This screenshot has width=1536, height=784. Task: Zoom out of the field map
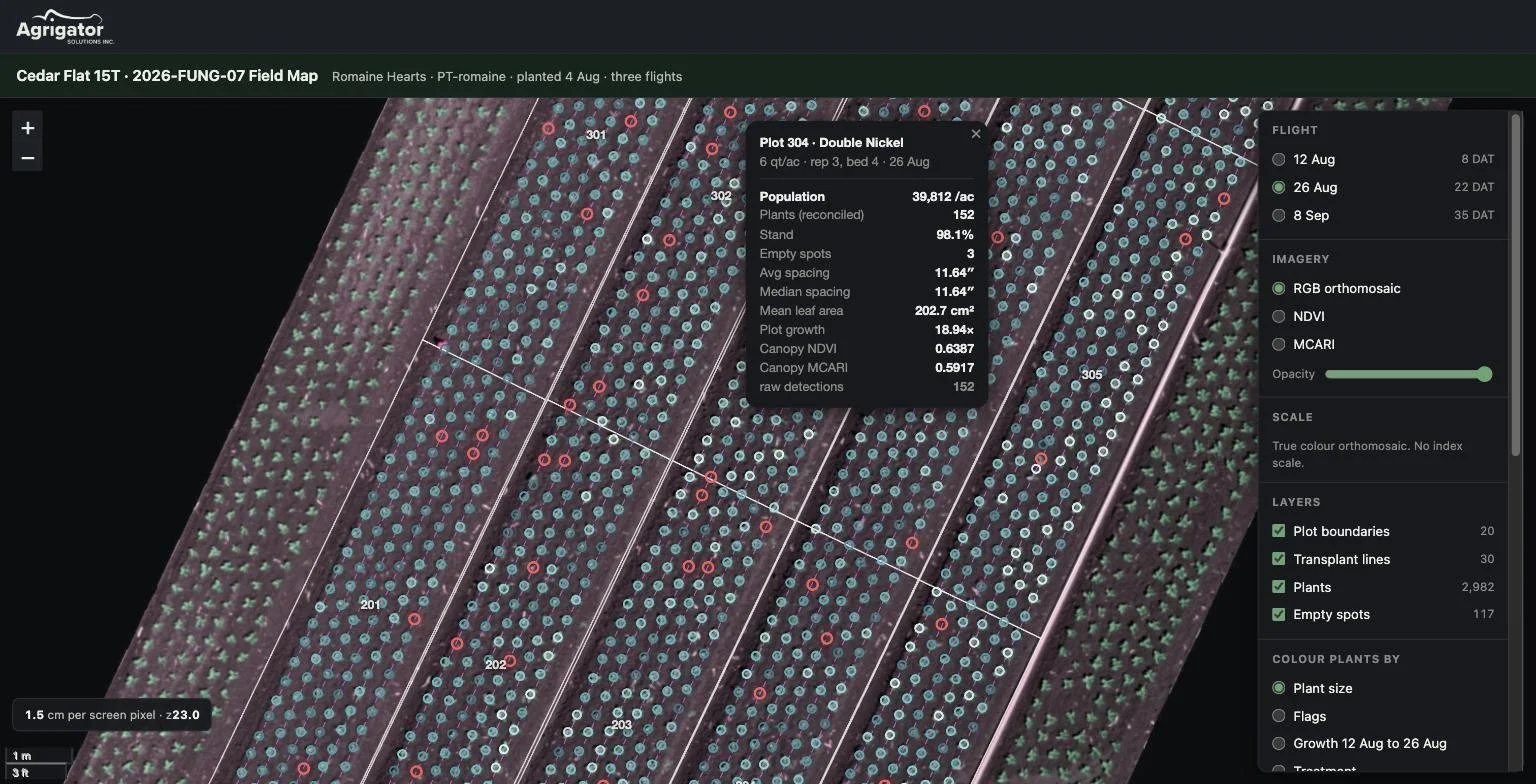click(x=28, y=158)
